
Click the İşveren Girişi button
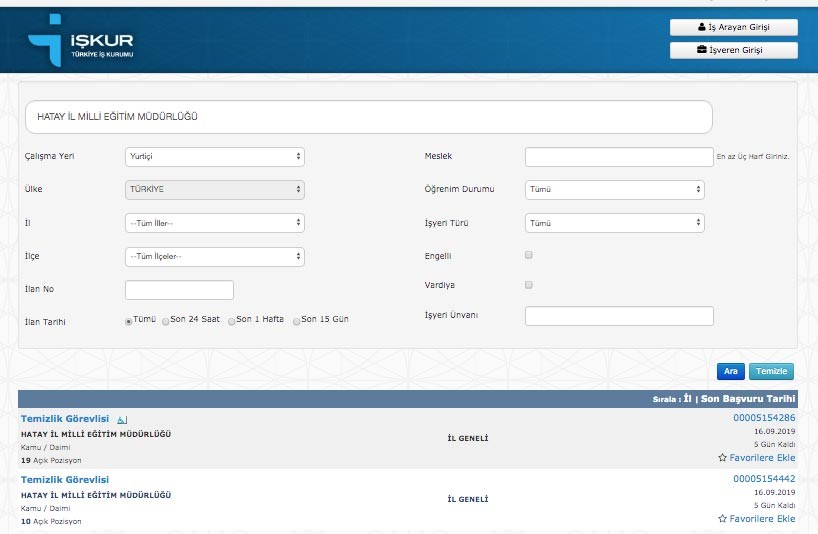pos(733,50)
